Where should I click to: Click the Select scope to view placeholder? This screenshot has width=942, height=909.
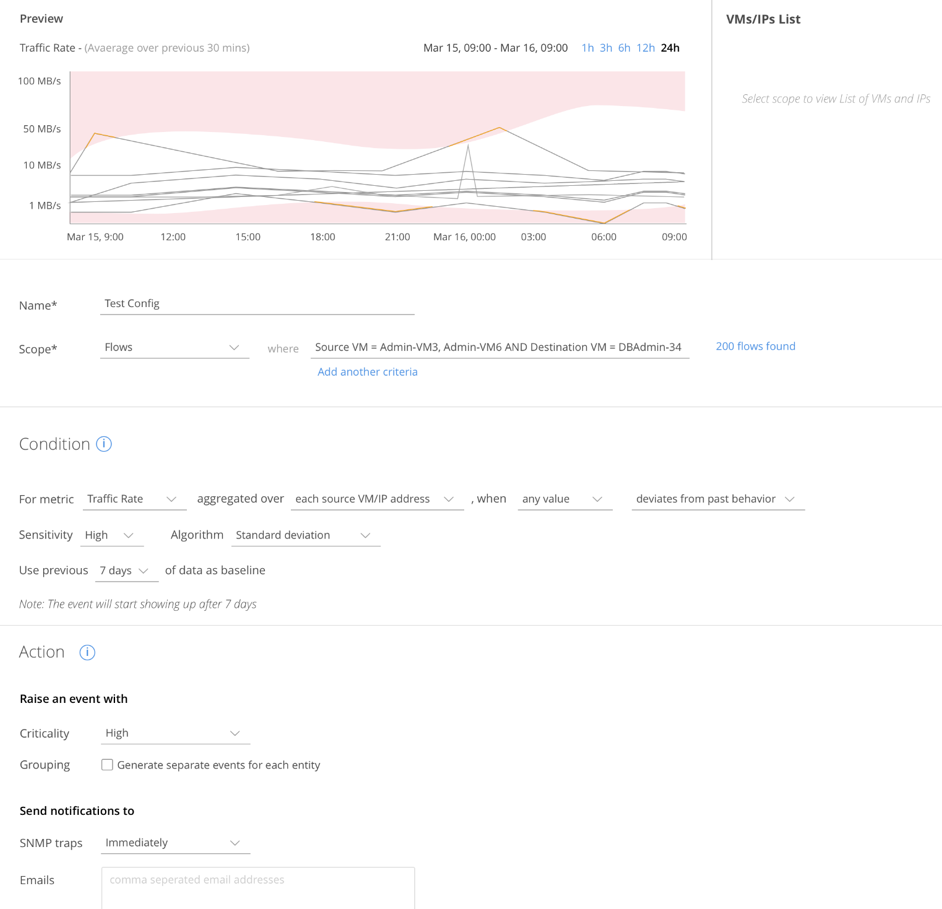coord(836,99)
